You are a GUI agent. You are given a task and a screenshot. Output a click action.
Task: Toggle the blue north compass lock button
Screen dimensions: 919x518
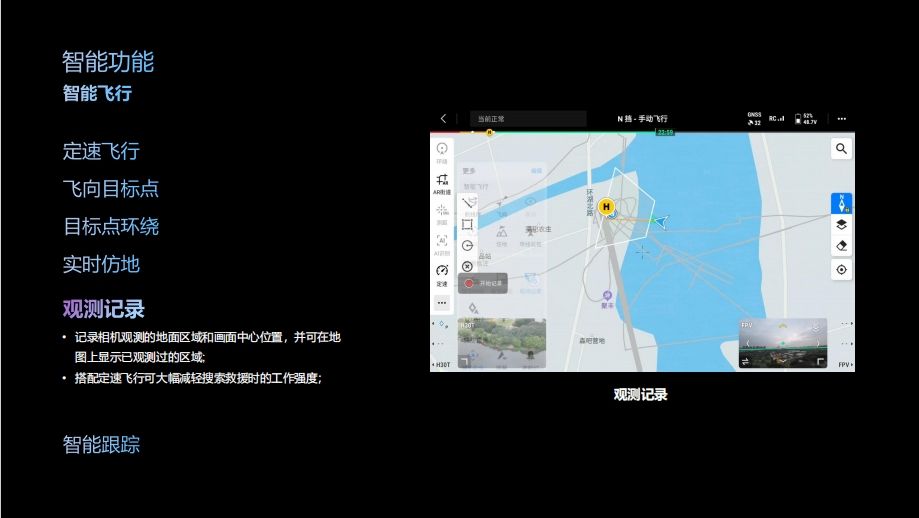[x=841, y=203]
